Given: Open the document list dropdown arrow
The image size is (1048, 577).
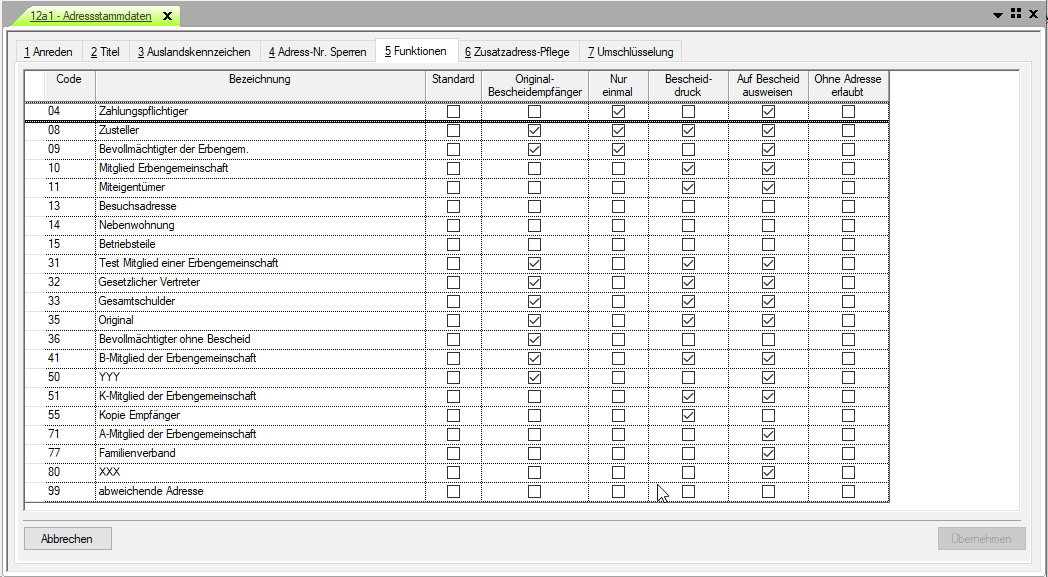Looking at the screenshot, I should pos(998,15).
